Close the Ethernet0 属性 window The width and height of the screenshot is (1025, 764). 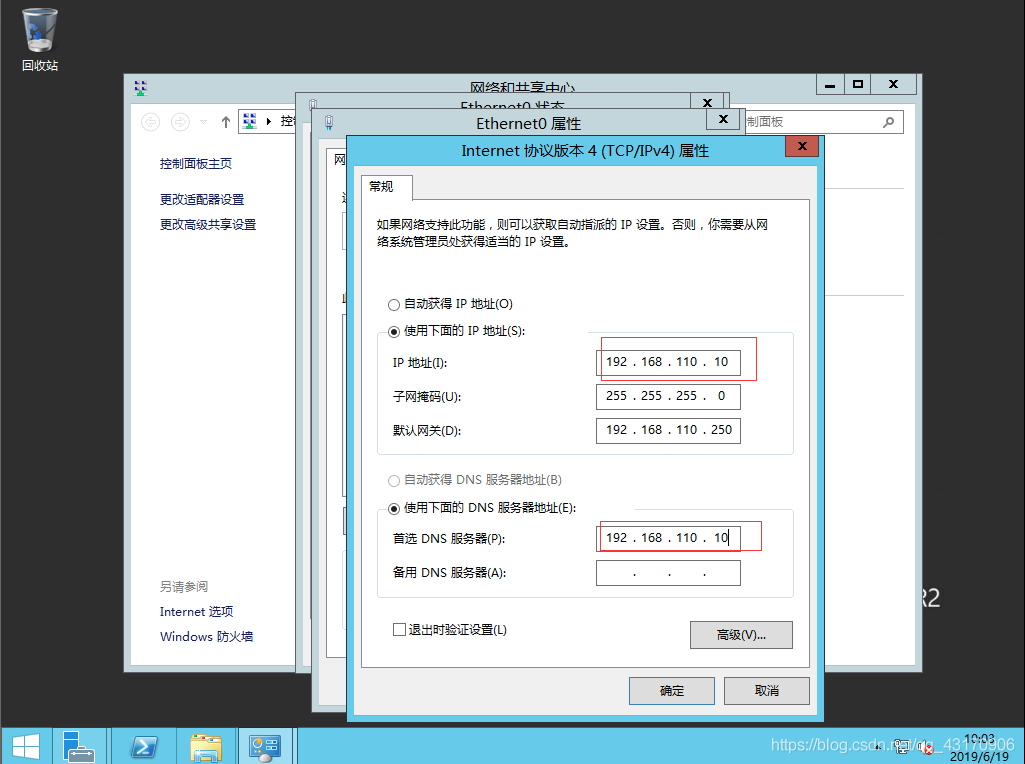[723, 119]
